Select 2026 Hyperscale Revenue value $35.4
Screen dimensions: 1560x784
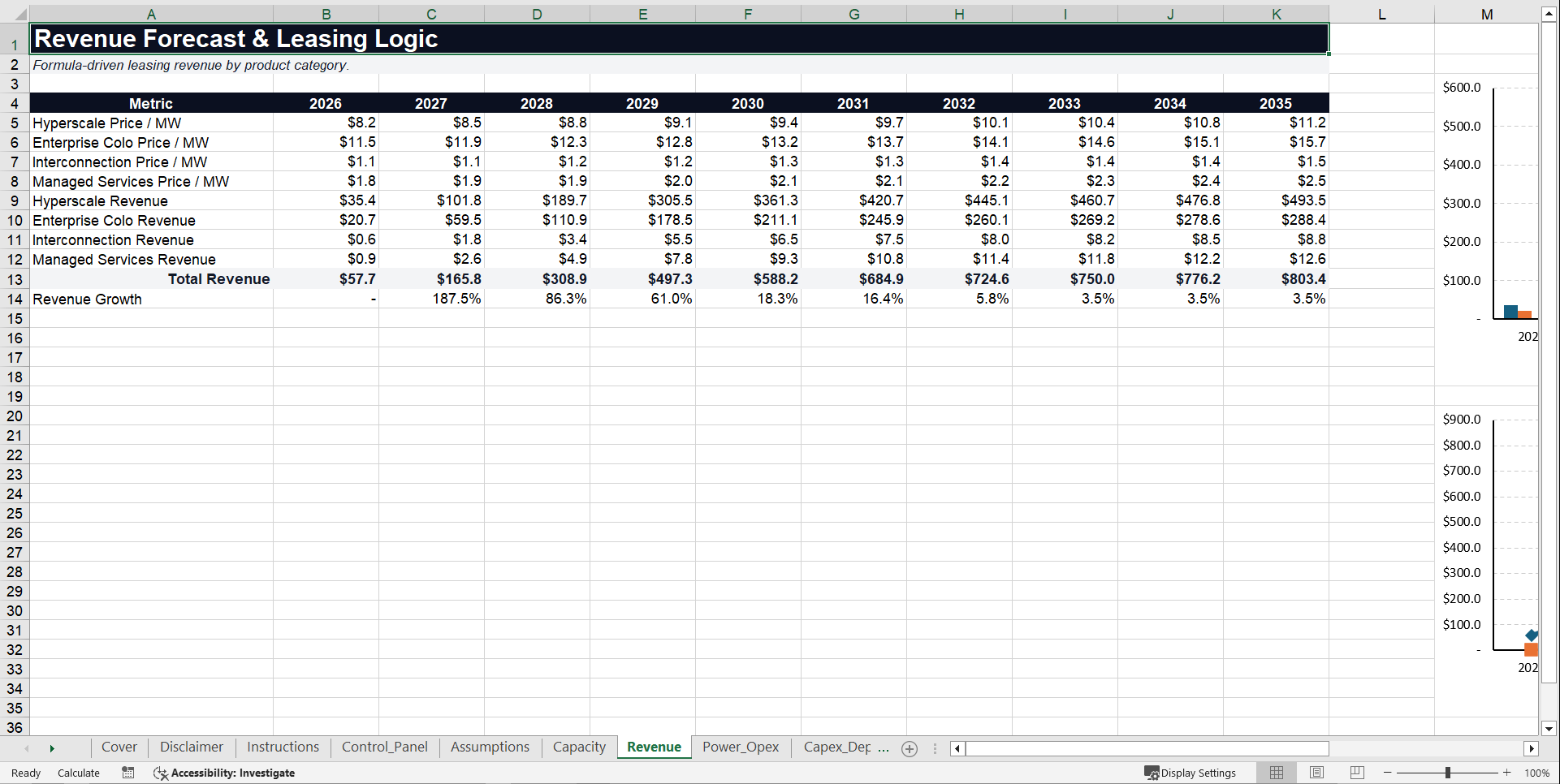326,200
